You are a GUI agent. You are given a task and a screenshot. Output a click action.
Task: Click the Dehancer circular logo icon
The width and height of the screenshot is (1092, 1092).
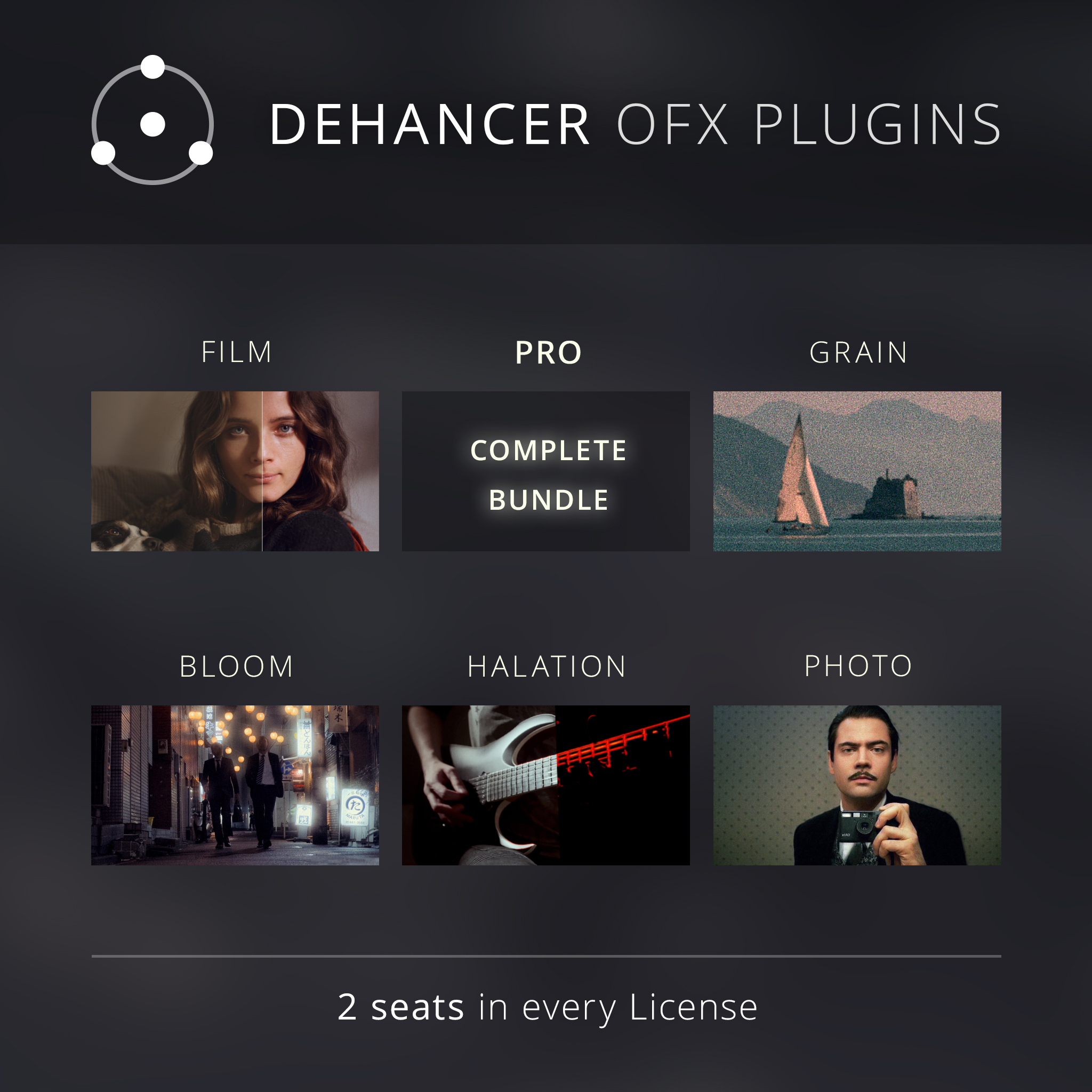coord(152,120)
